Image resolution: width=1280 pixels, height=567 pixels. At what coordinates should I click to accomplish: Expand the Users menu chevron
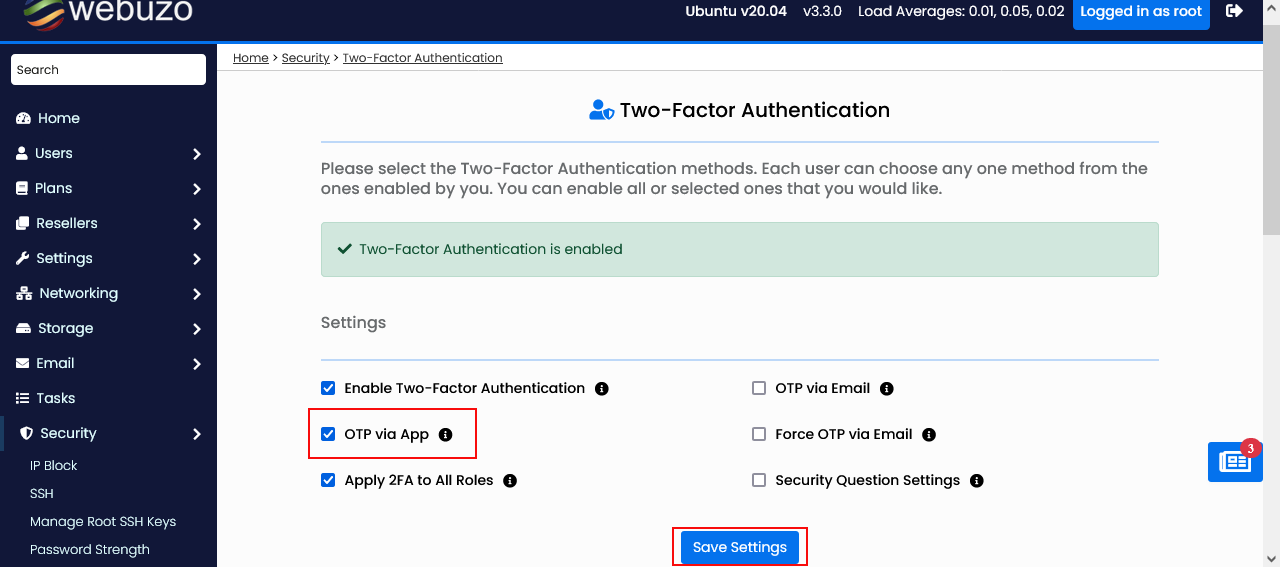[x=197, y=154]
